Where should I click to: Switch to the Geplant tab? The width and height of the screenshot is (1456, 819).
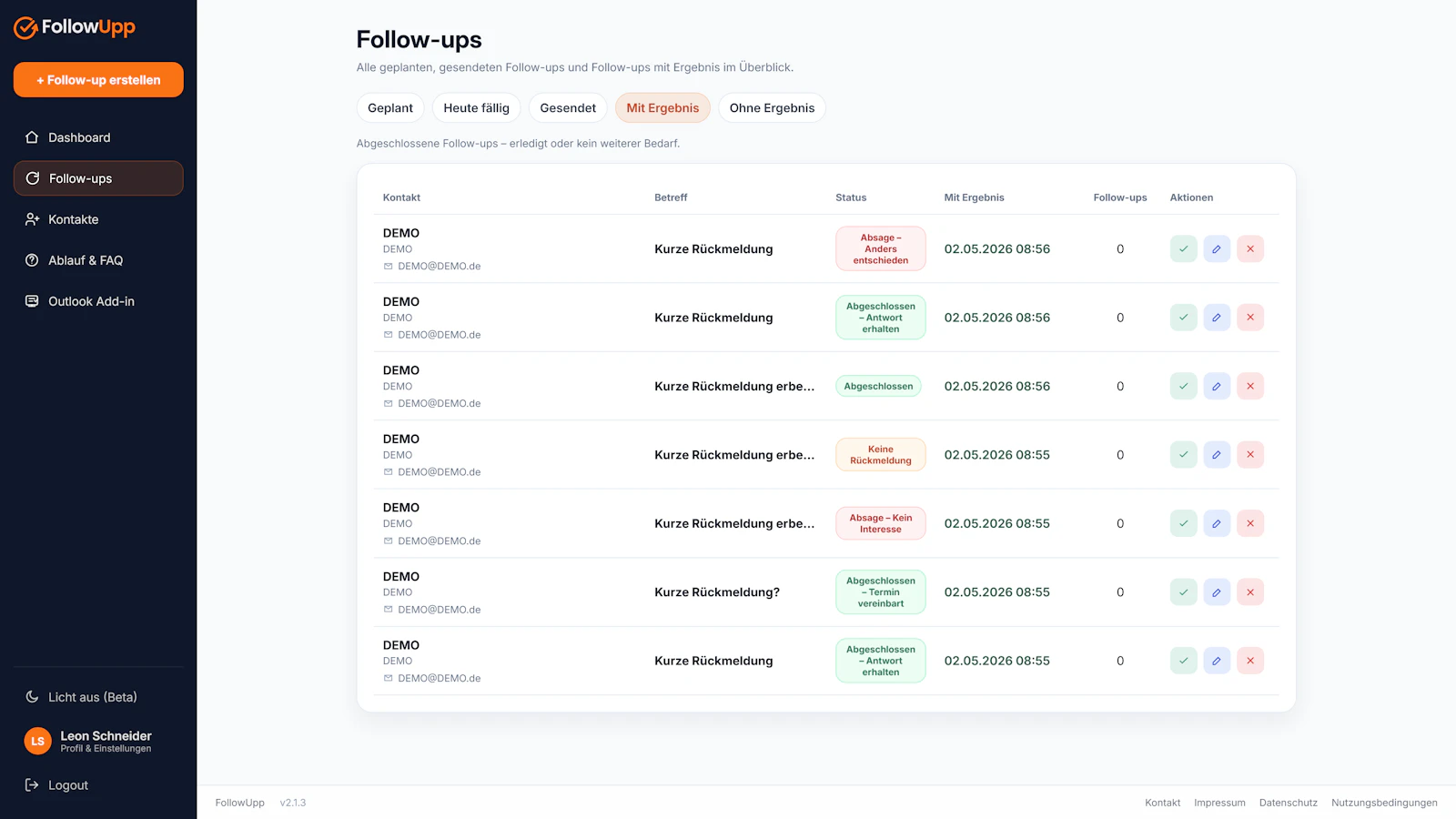point(390,107)
